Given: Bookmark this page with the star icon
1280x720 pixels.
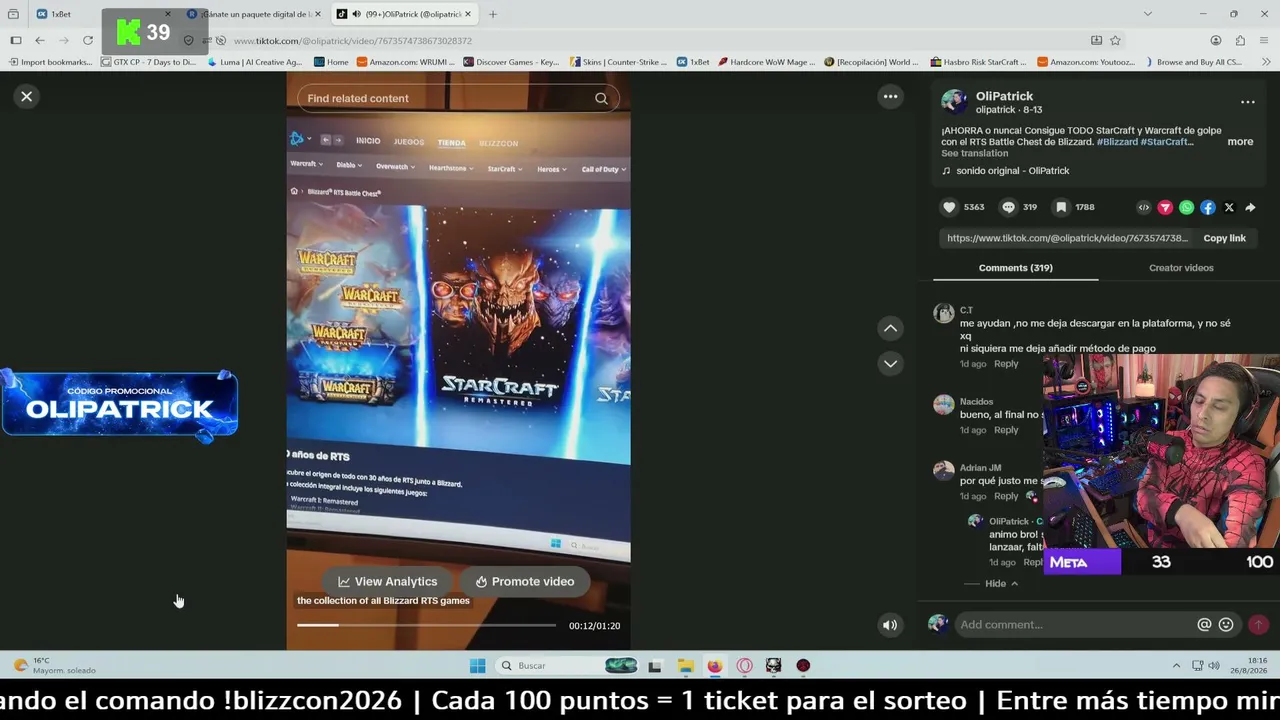Looking at the screenshot, I should (1115, 40).
